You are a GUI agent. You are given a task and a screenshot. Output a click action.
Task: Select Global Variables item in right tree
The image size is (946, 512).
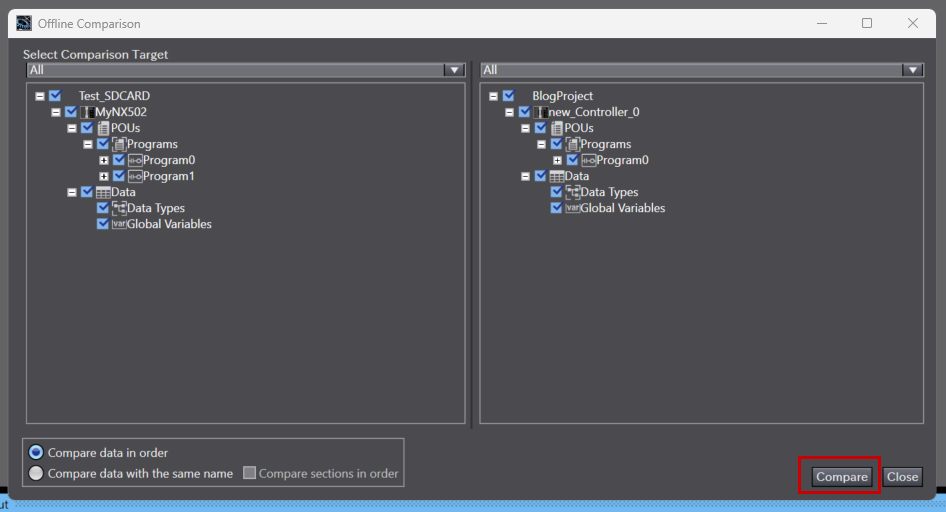click(622, 208)
